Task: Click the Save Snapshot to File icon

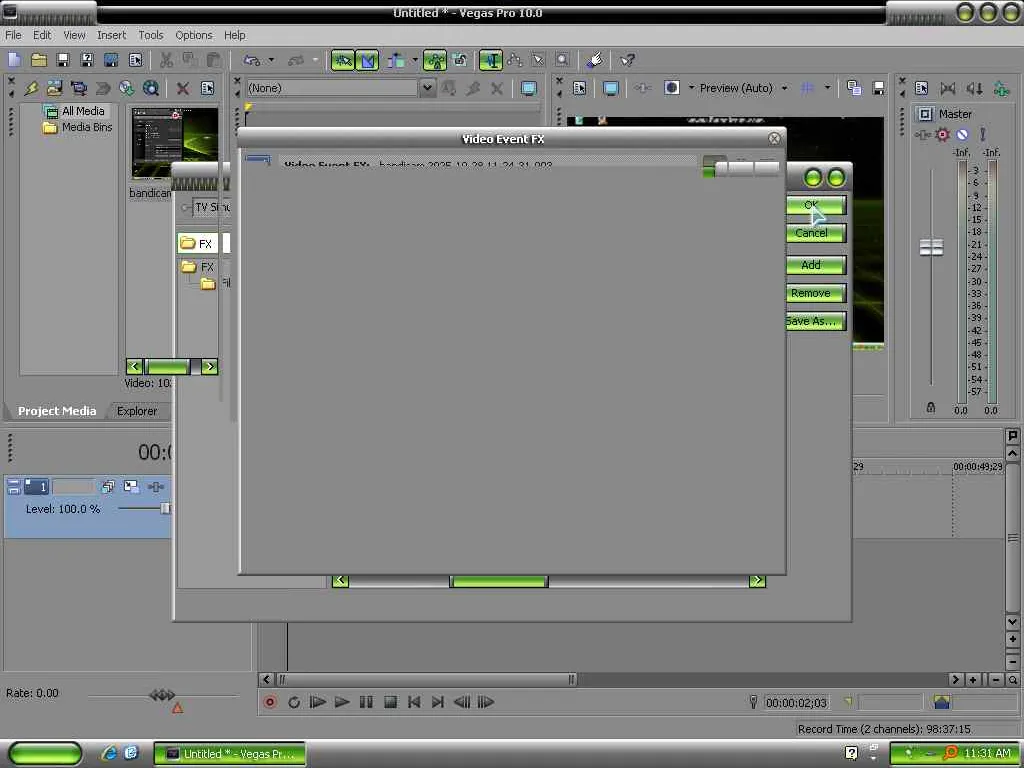Action: (878, 88)
